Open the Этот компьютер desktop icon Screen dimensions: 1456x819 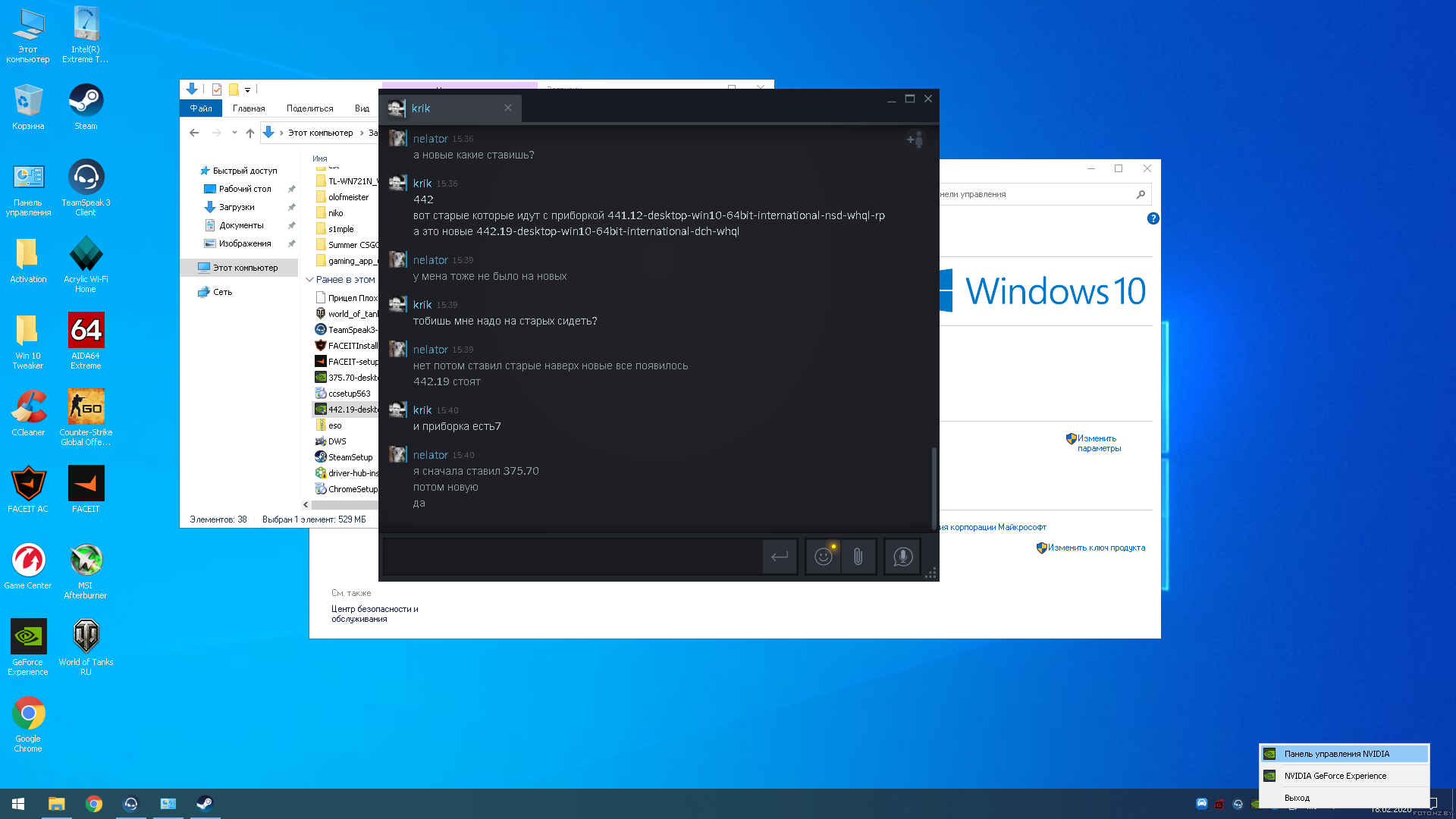tap(28, 35)
